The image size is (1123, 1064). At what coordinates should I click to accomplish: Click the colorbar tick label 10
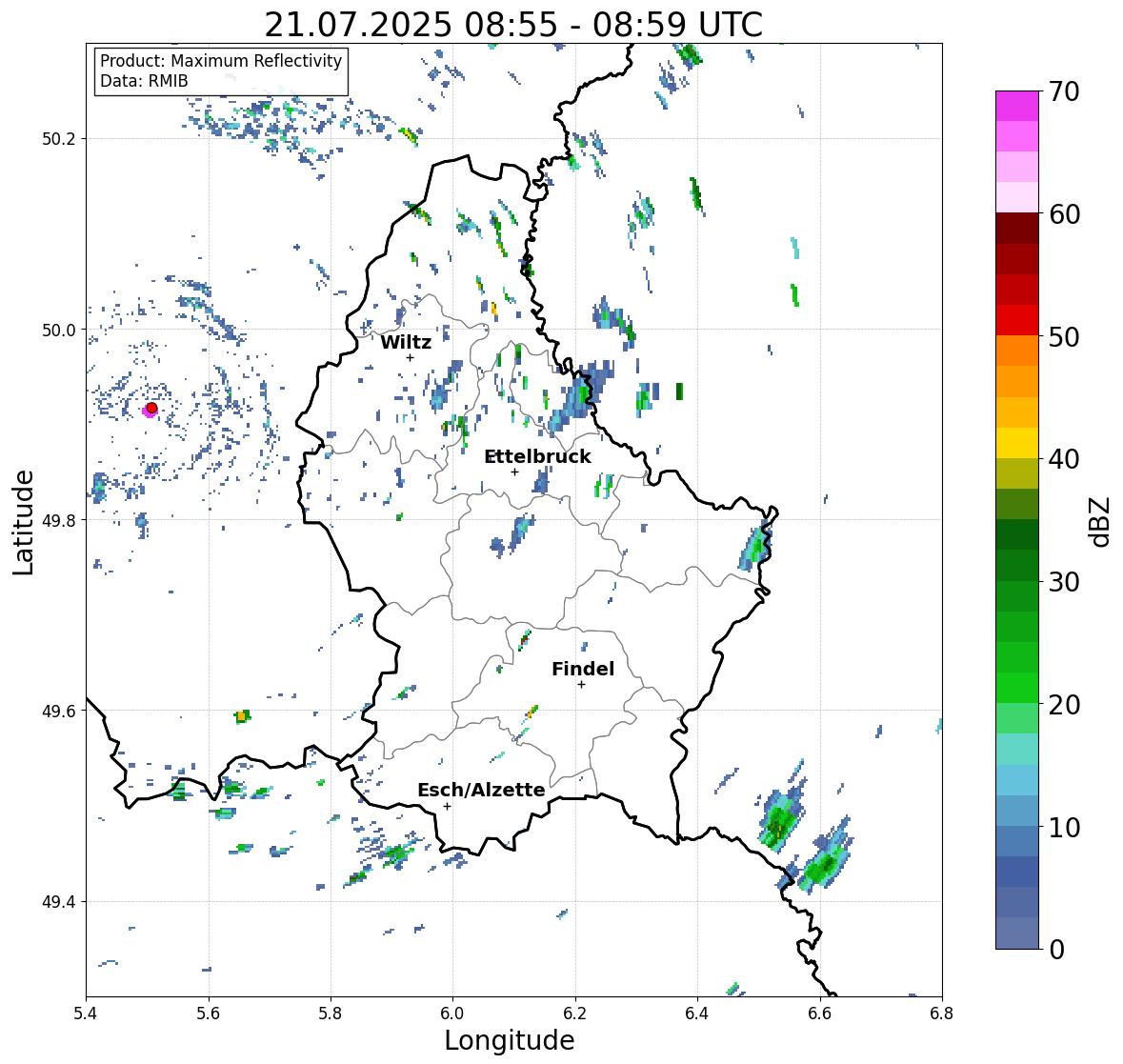(x=1064, y=828)
